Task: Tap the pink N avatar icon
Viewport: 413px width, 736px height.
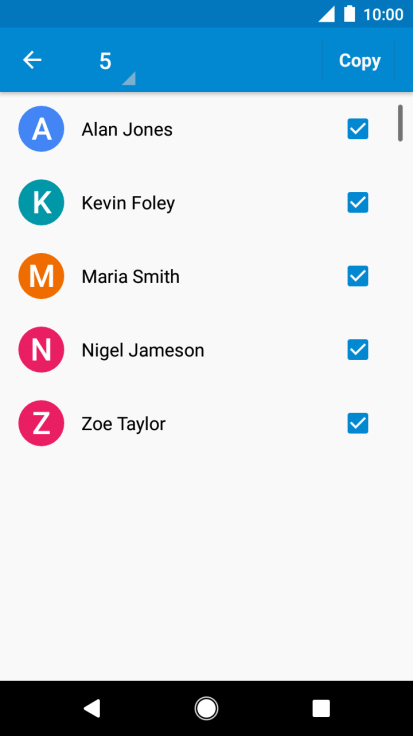Action: coord(41,350)
